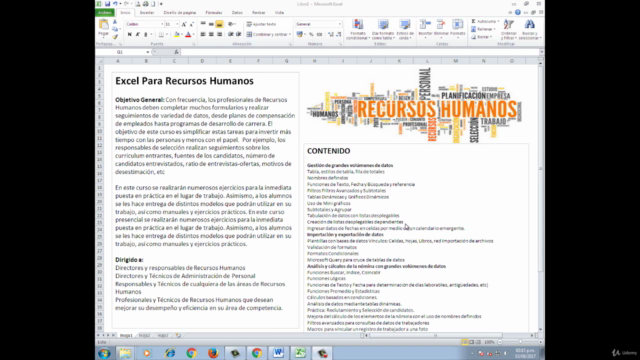Click the Autosuma button
This screenshot has width=640, height=360.
tap(485, 21)
